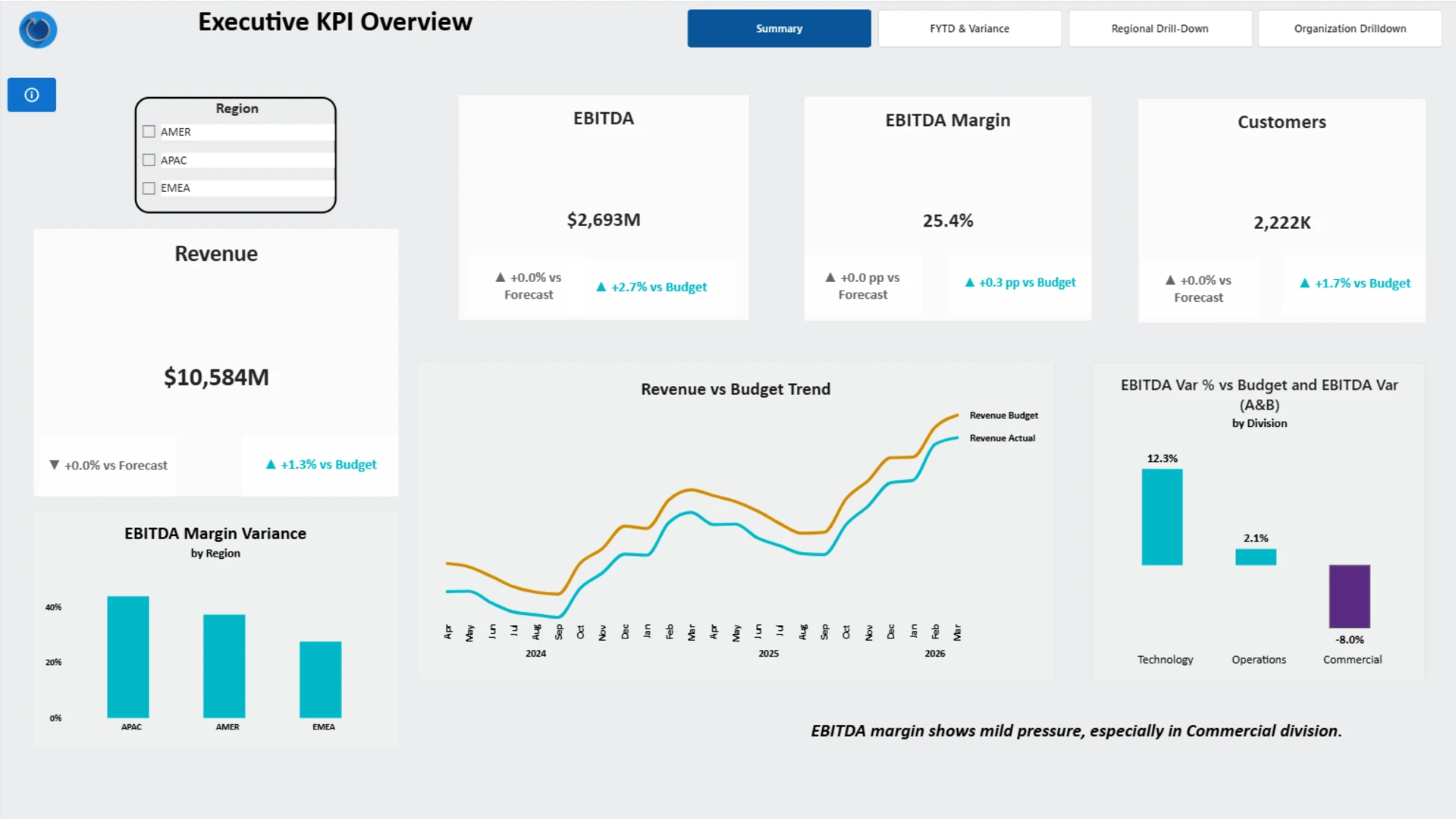Viewport: 1456px width, 819px height.
Task: Click Customers vs Forecast gray triangle icon
Action: pyautogui.click(x=1170, y=280)
